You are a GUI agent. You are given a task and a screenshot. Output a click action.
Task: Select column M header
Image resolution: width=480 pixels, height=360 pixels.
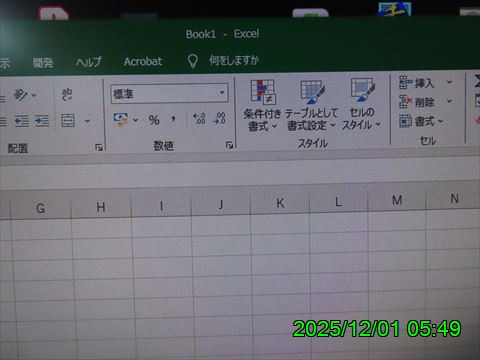pyautogui.click(x=397, y=200)
